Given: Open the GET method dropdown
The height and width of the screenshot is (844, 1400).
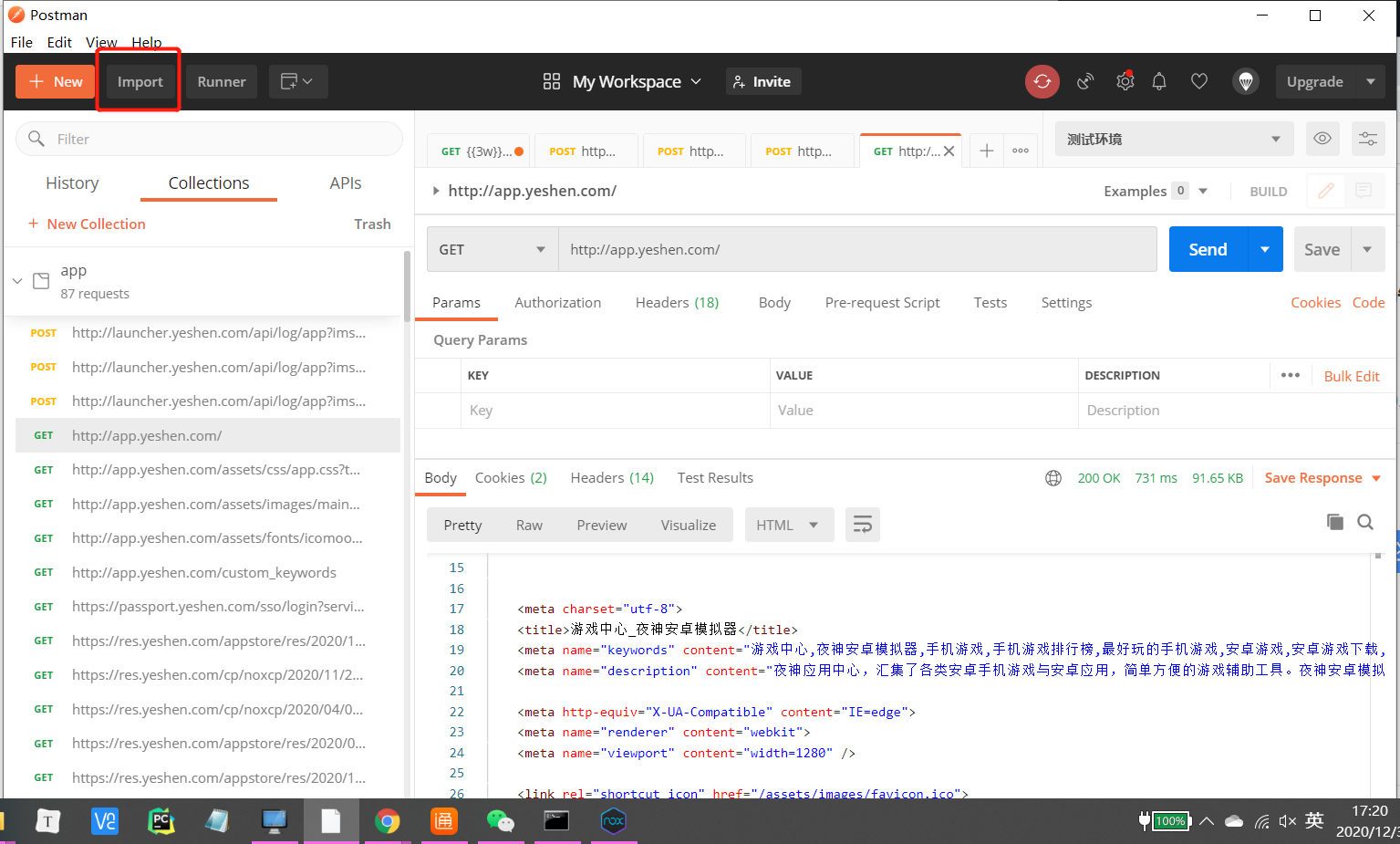Looking at the screenshot, I should click(x=493, y=249).
